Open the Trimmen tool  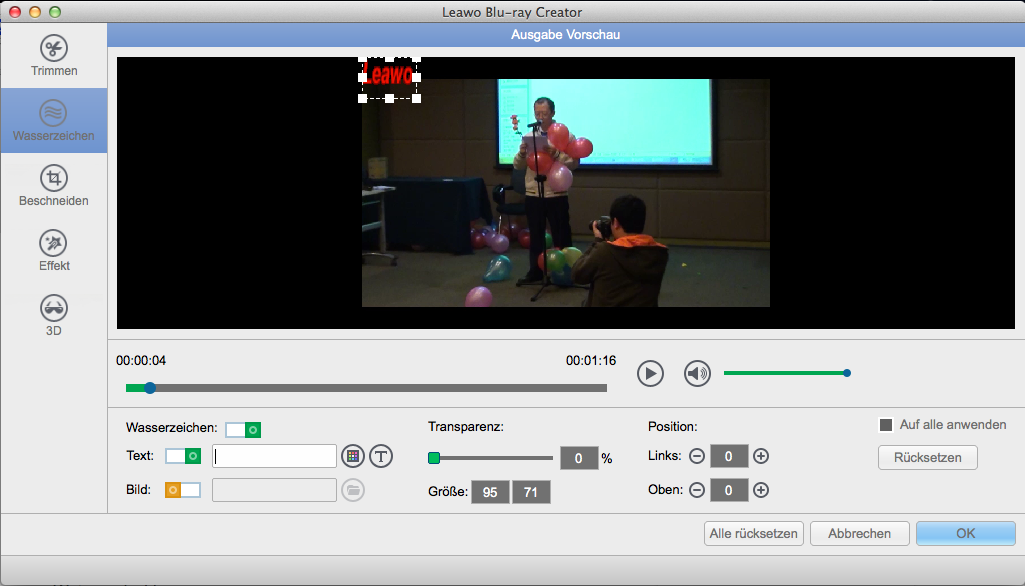click(x=54, y=56)
